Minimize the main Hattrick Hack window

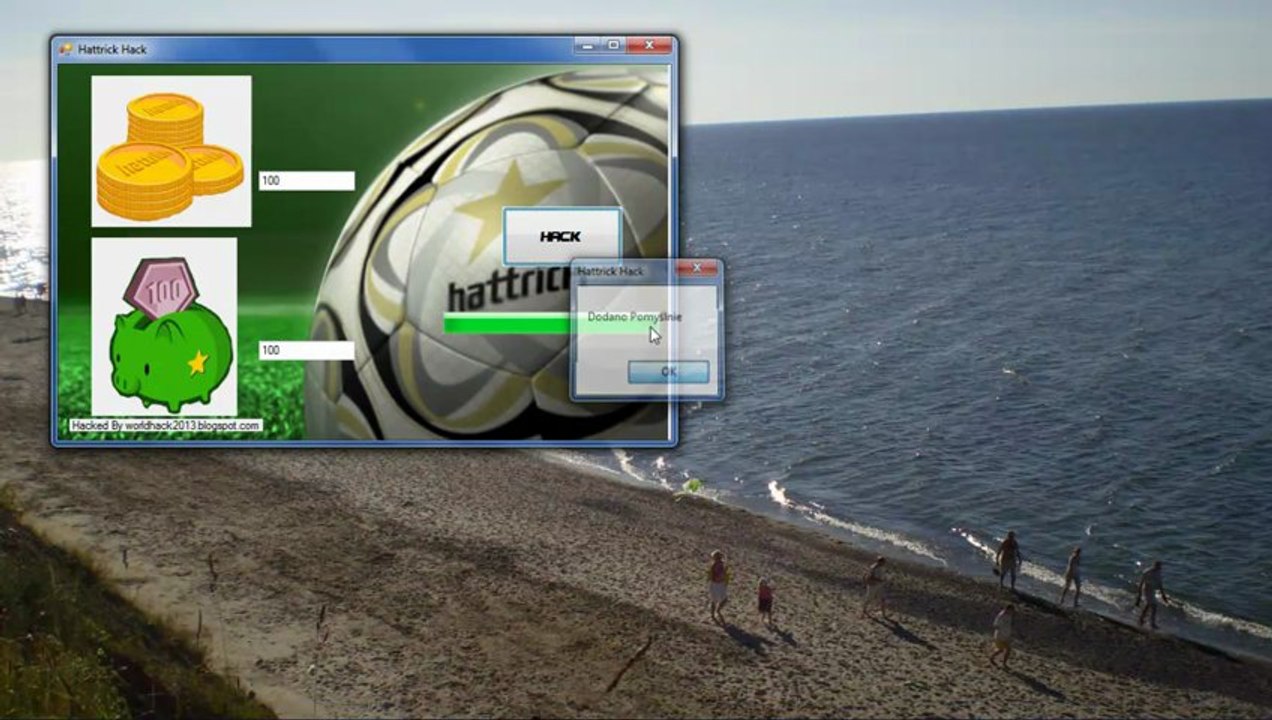point(587,45)
